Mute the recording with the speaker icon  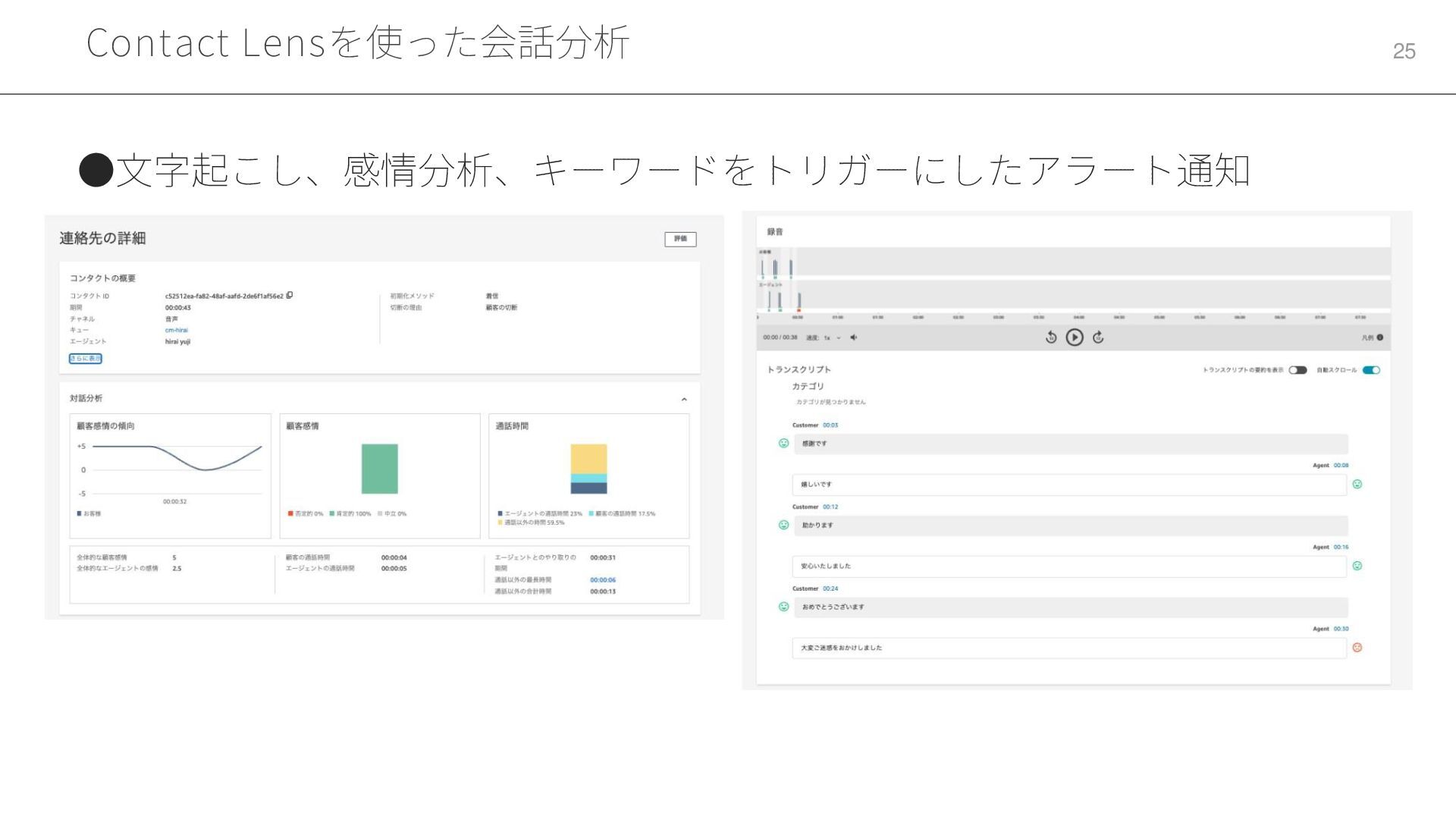coord(854,337)
